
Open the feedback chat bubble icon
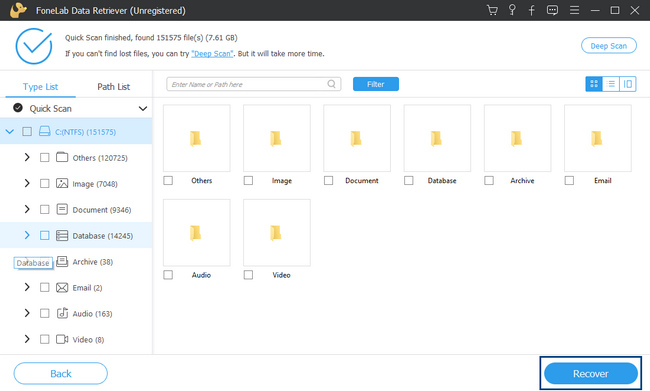[x=552, y=10]
